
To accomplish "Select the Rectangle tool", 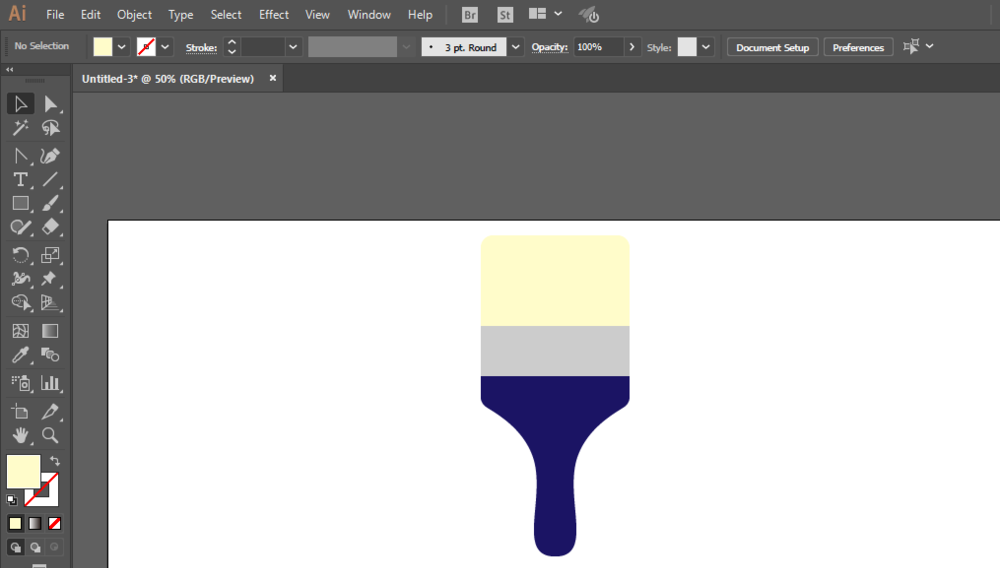I will pos(20,203).
